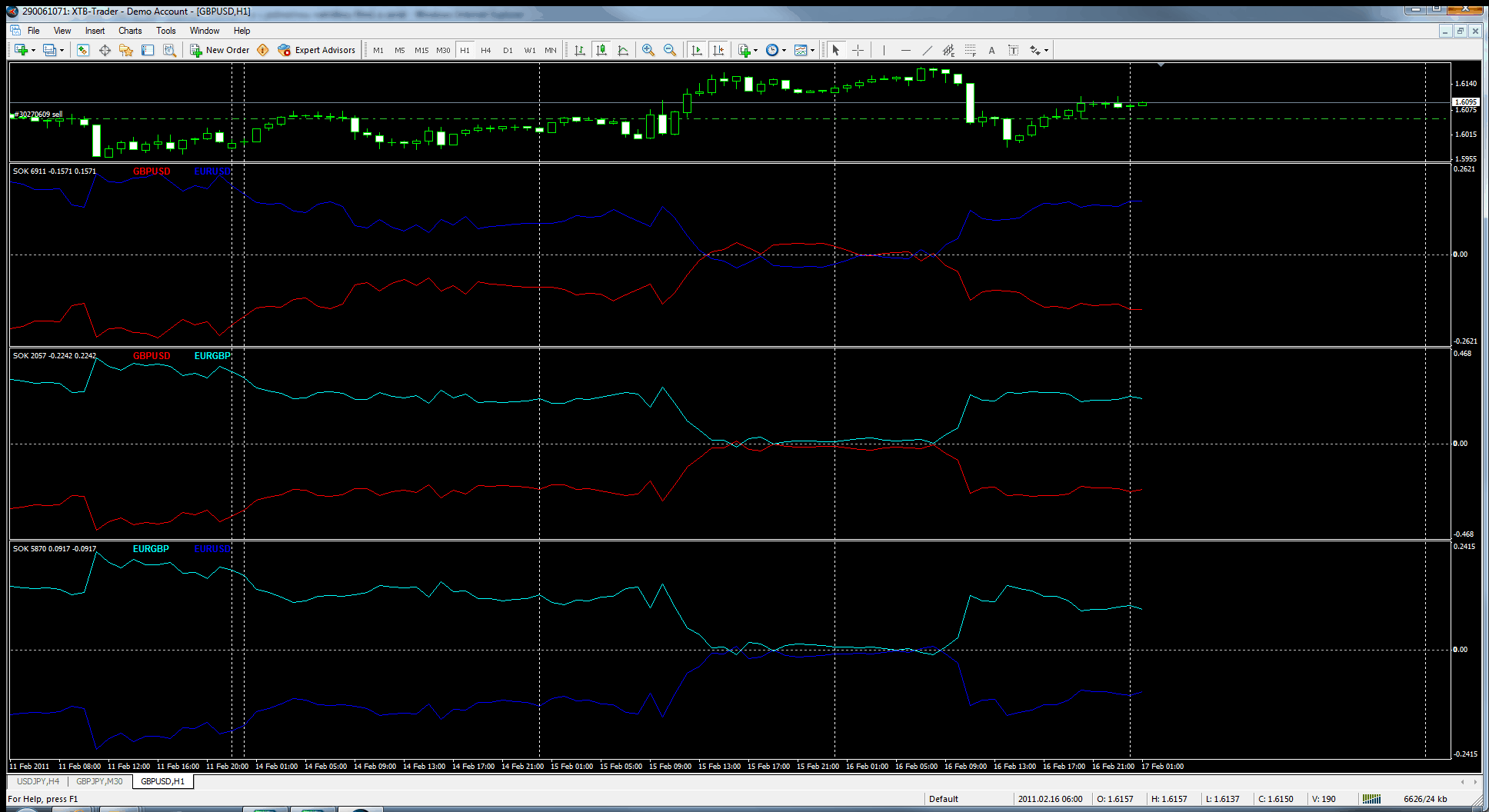Select the Trendline drawing tool

[928, 50]
